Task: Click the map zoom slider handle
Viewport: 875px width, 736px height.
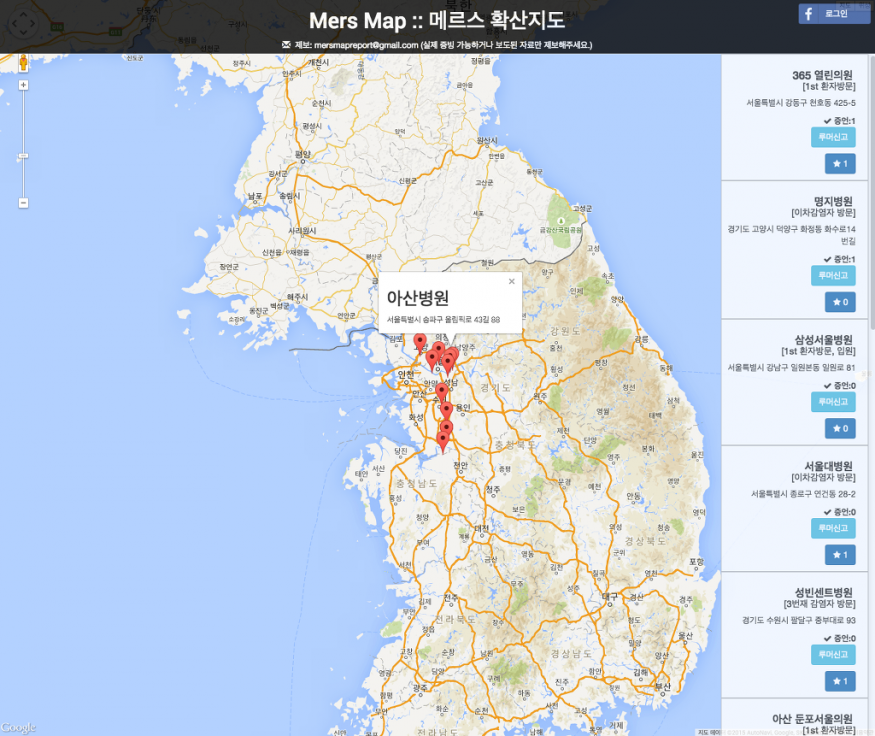Action: point(23,156)
